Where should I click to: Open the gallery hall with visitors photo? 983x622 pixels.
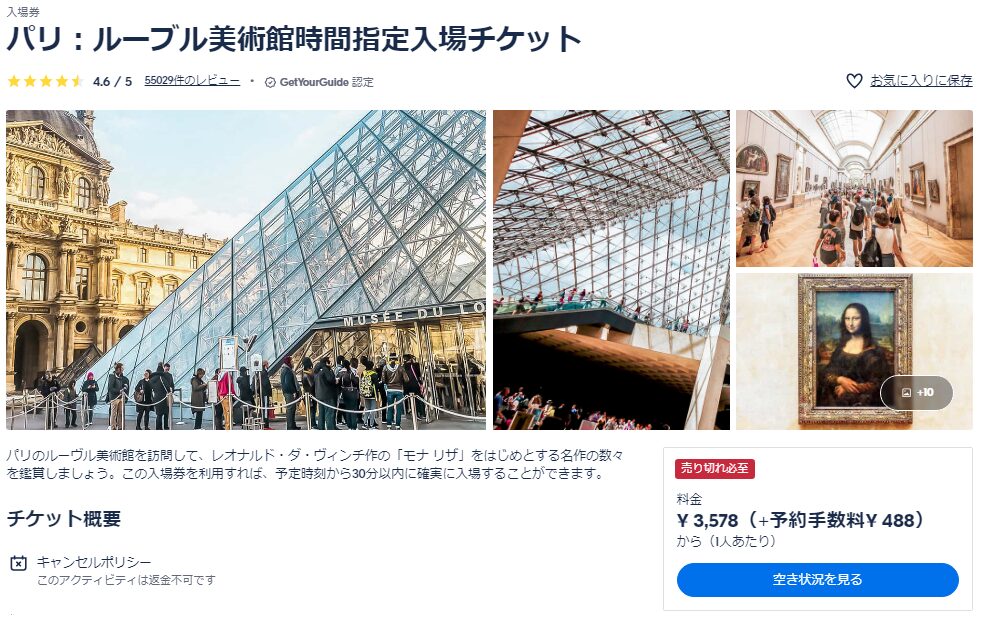[854, 188]
